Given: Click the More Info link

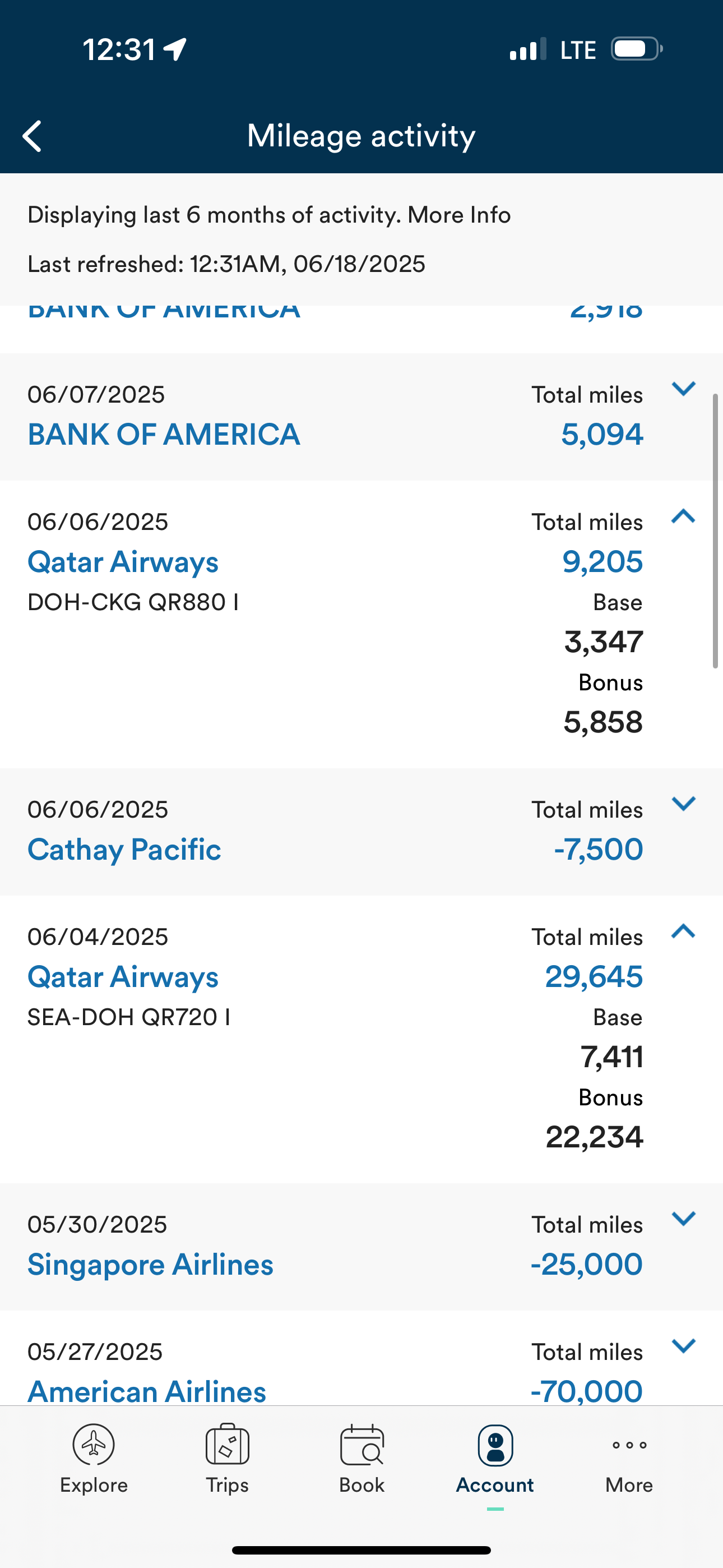Looking at the screenshot, I should (459, 215).
